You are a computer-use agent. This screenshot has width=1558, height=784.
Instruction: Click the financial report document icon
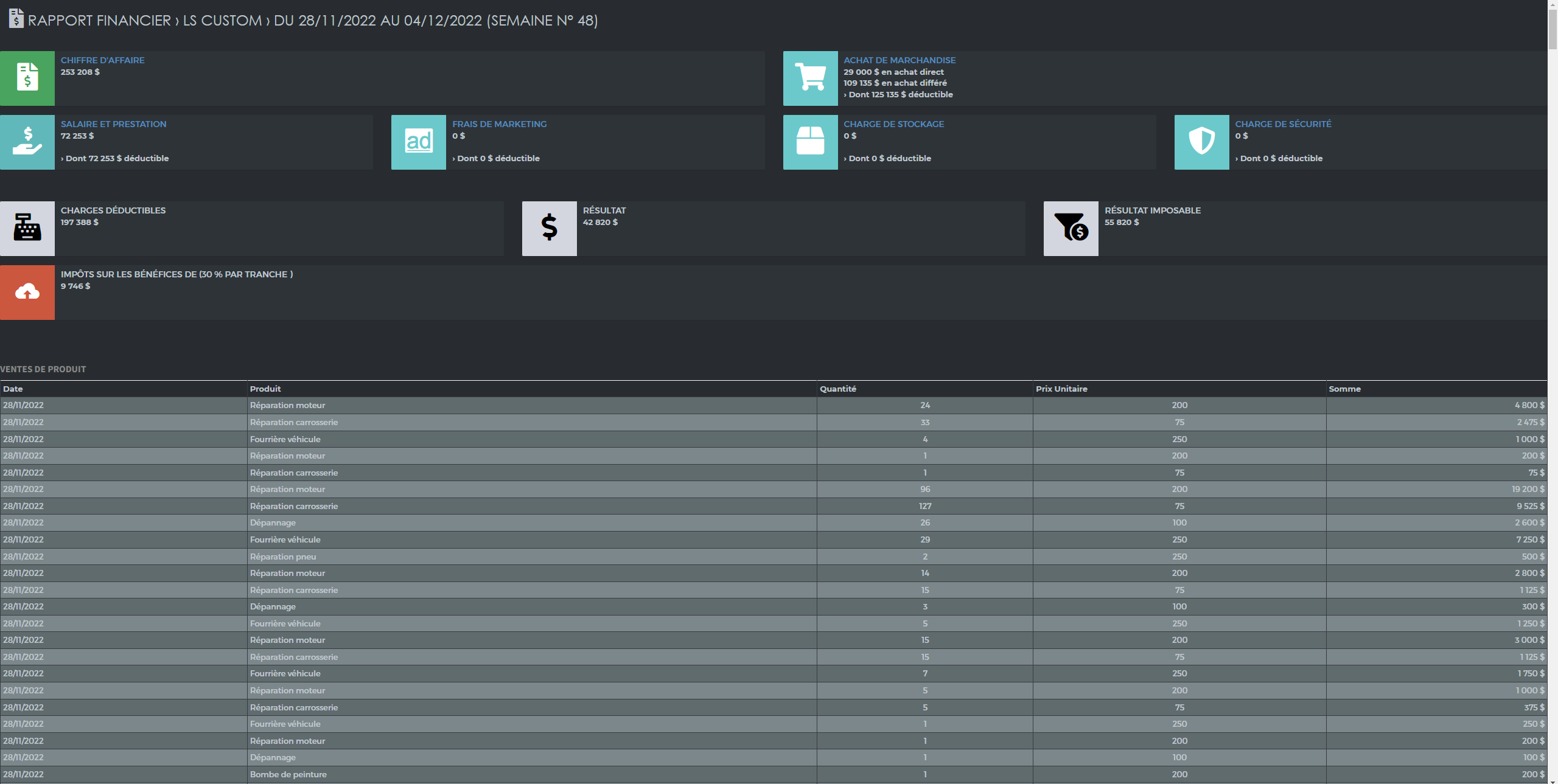tap(16, 18)
